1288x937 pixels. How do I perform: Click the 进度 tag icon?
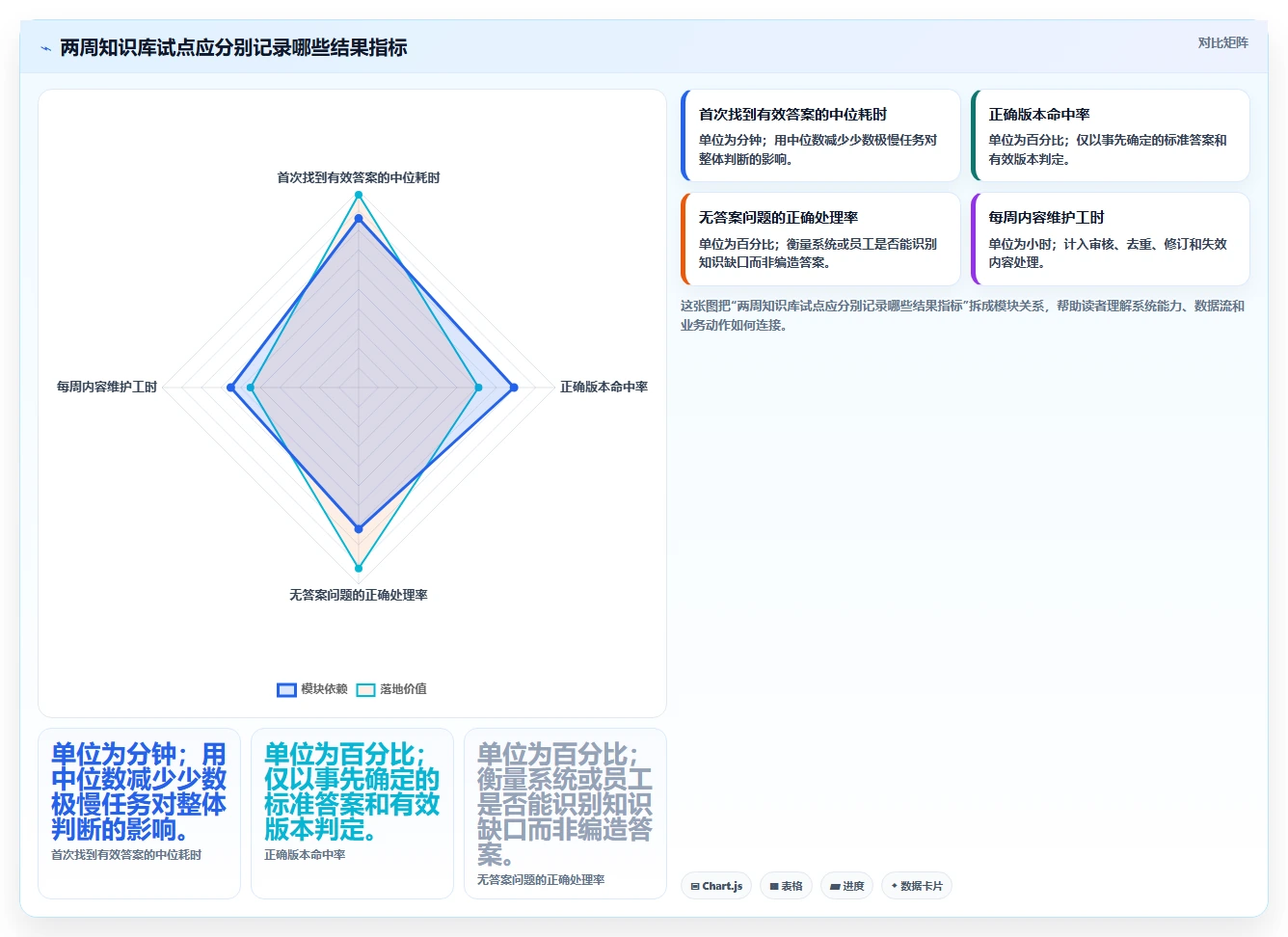835,886
